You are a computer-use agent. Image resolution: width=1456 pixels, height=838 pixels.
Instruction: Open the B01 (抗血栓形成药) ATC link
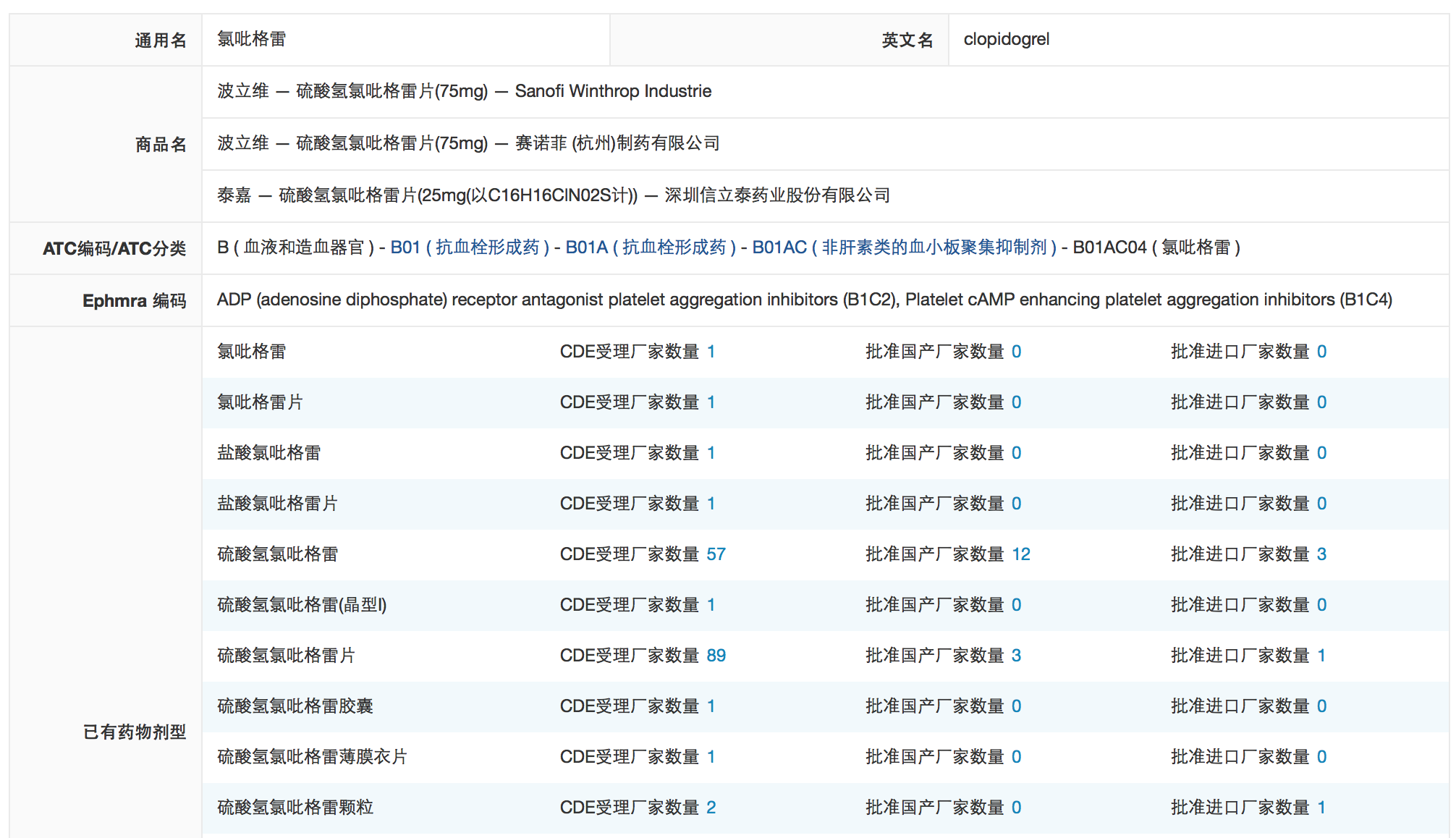pos(470,247)
